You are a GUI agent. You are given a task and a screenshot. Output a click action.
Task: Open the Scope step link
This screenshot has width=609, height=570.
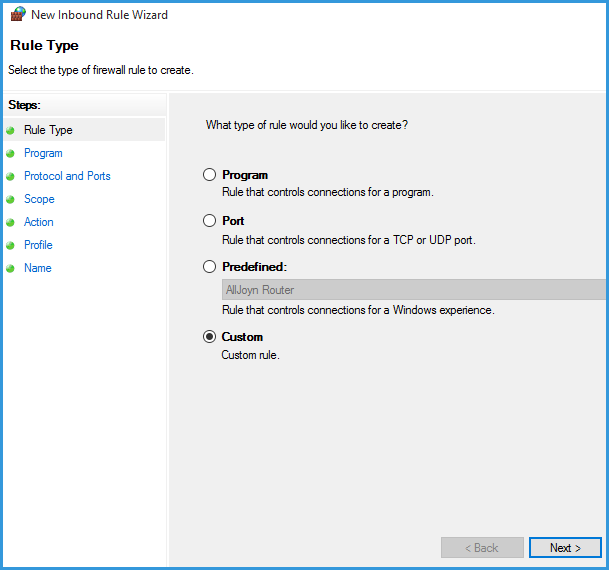[x=39, y=199]
